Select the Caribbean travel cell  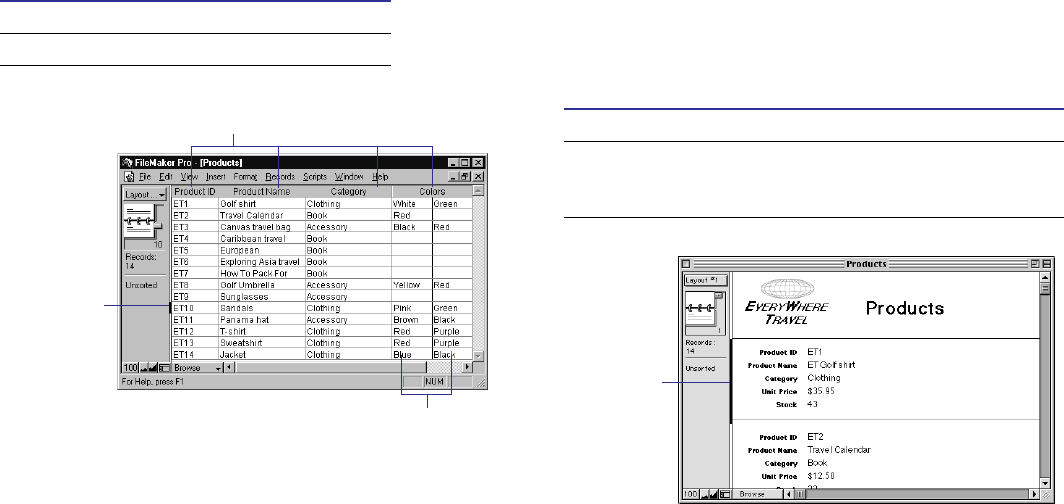(262, 239)
